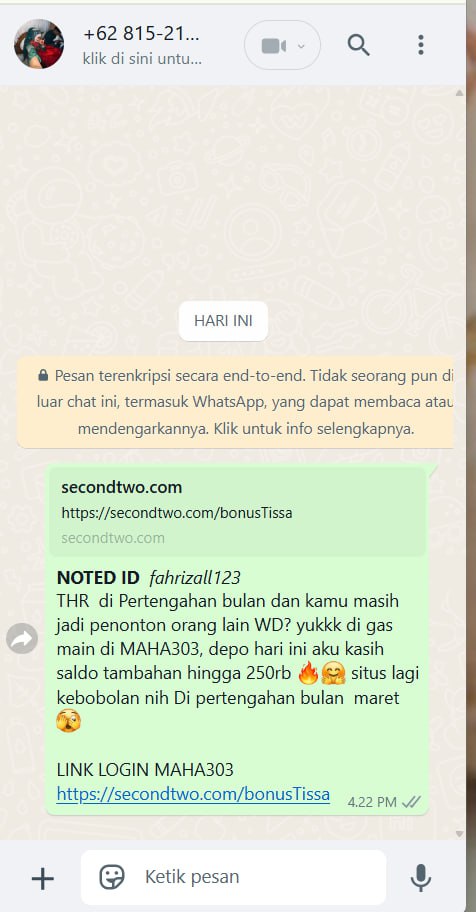Viewport: 476px width, 912px height.
Task: Open the secondtwo.com link preview card
Action: [x=238, y=512]
